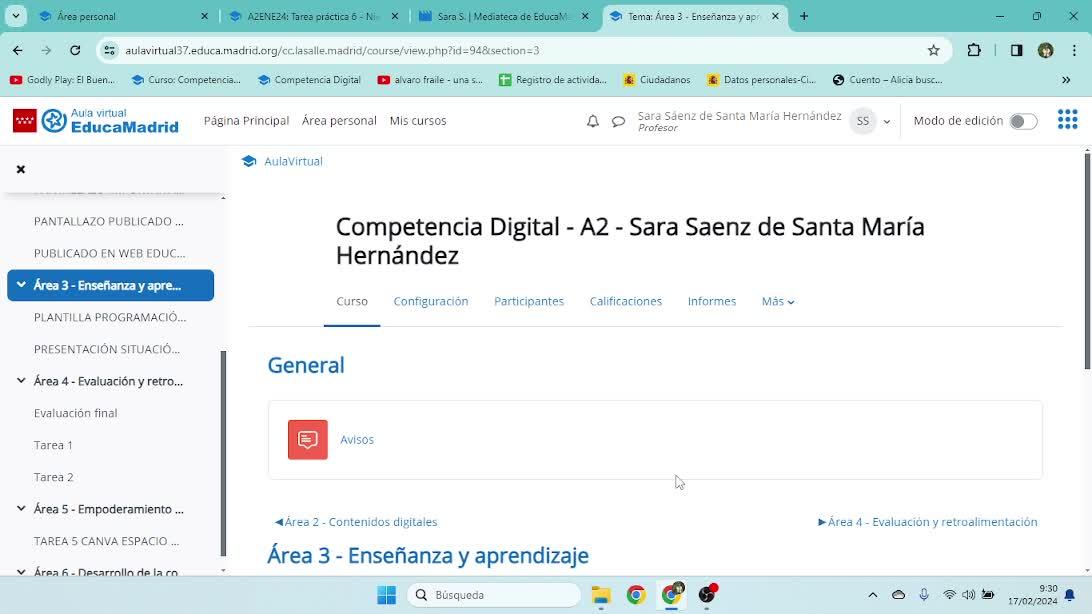Open Área personal in the top navigation

point(339,120)
